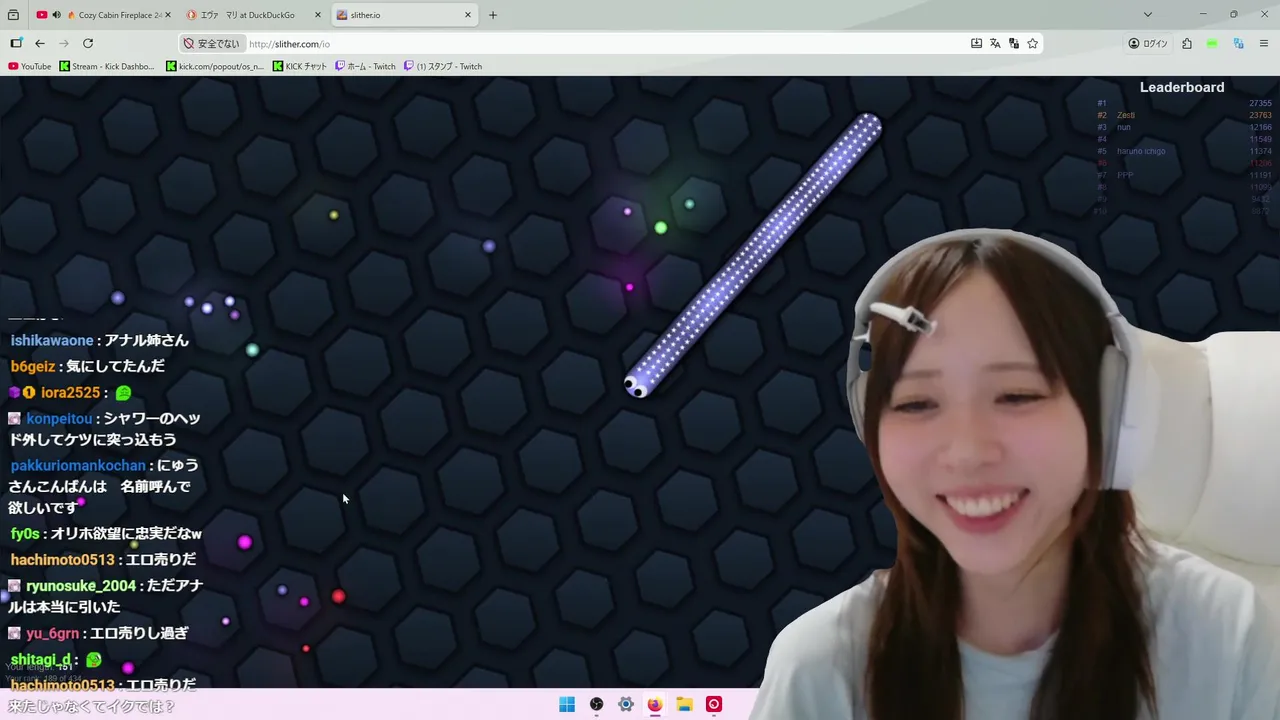
Task: Click haruno ichigo in the leaderboard
Action: (1141, 151)
